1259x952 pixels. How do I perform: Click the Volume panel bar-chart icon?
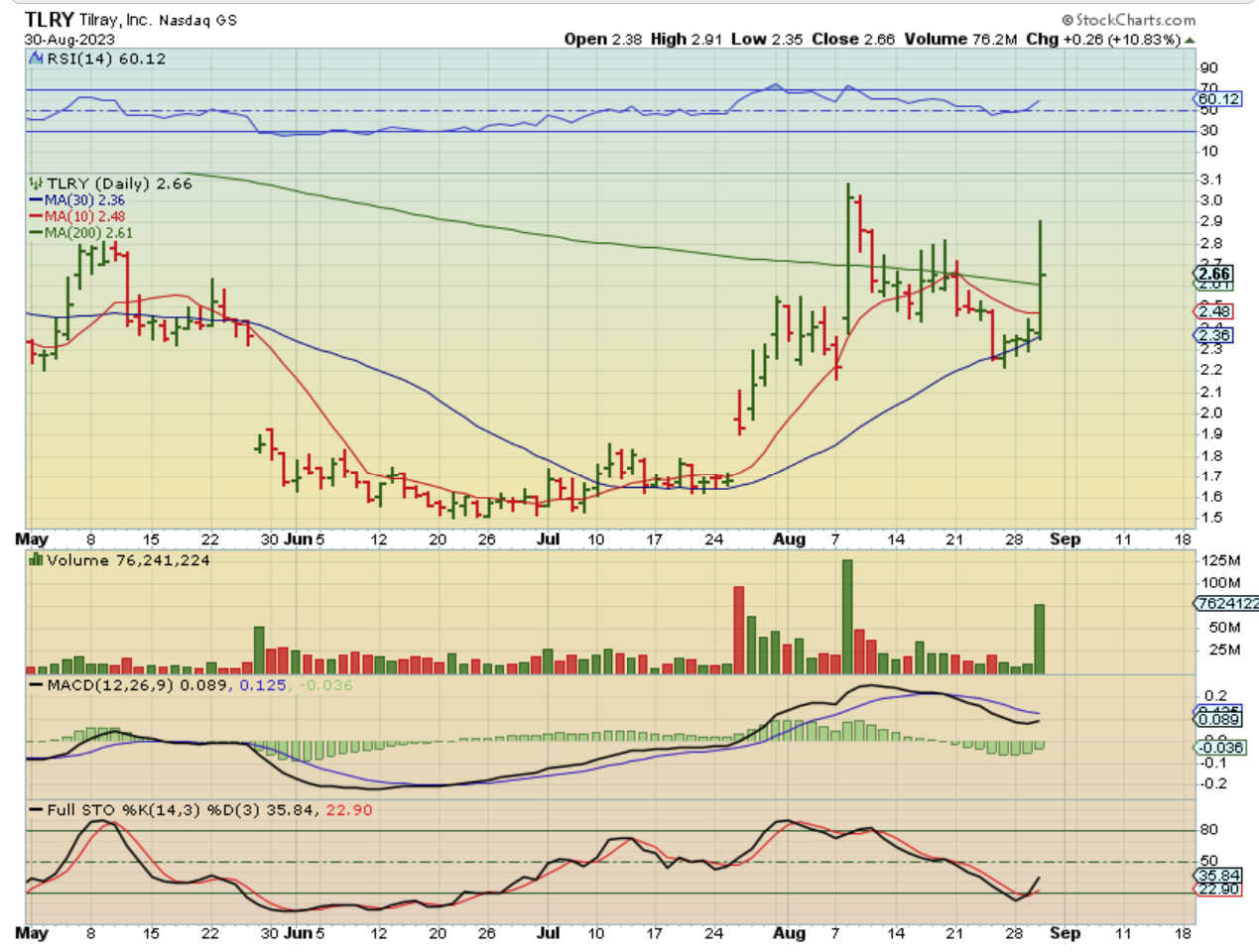pos(37,560)
